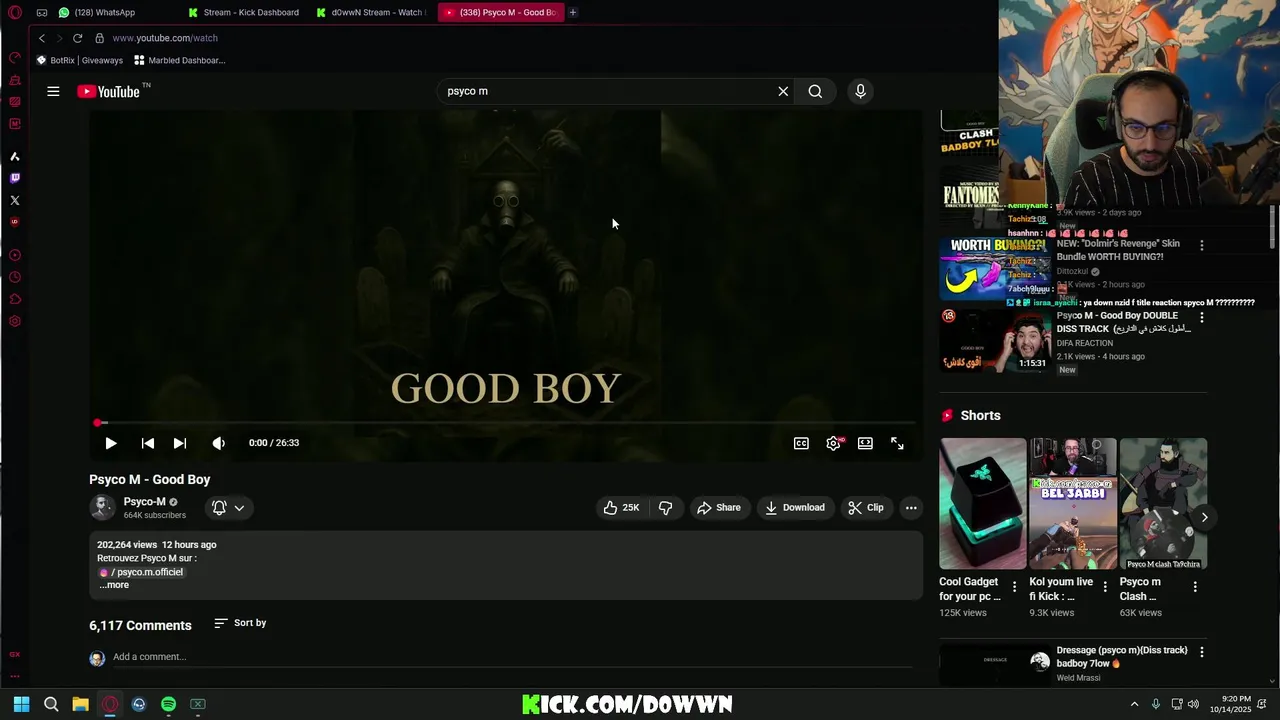Mute the video player volume
Image resolution: width=1280 pixels, height=720 pixels.
click(218, 443)
